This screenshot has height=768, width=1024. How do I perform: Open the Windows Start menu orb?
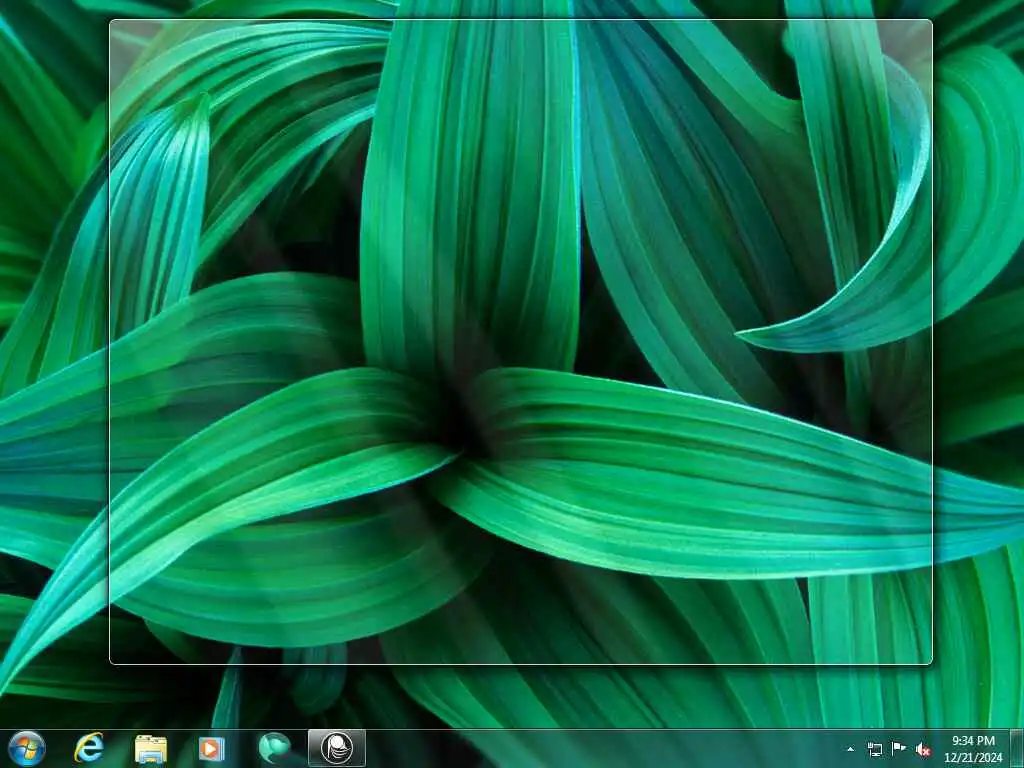(x=27, y=748)
